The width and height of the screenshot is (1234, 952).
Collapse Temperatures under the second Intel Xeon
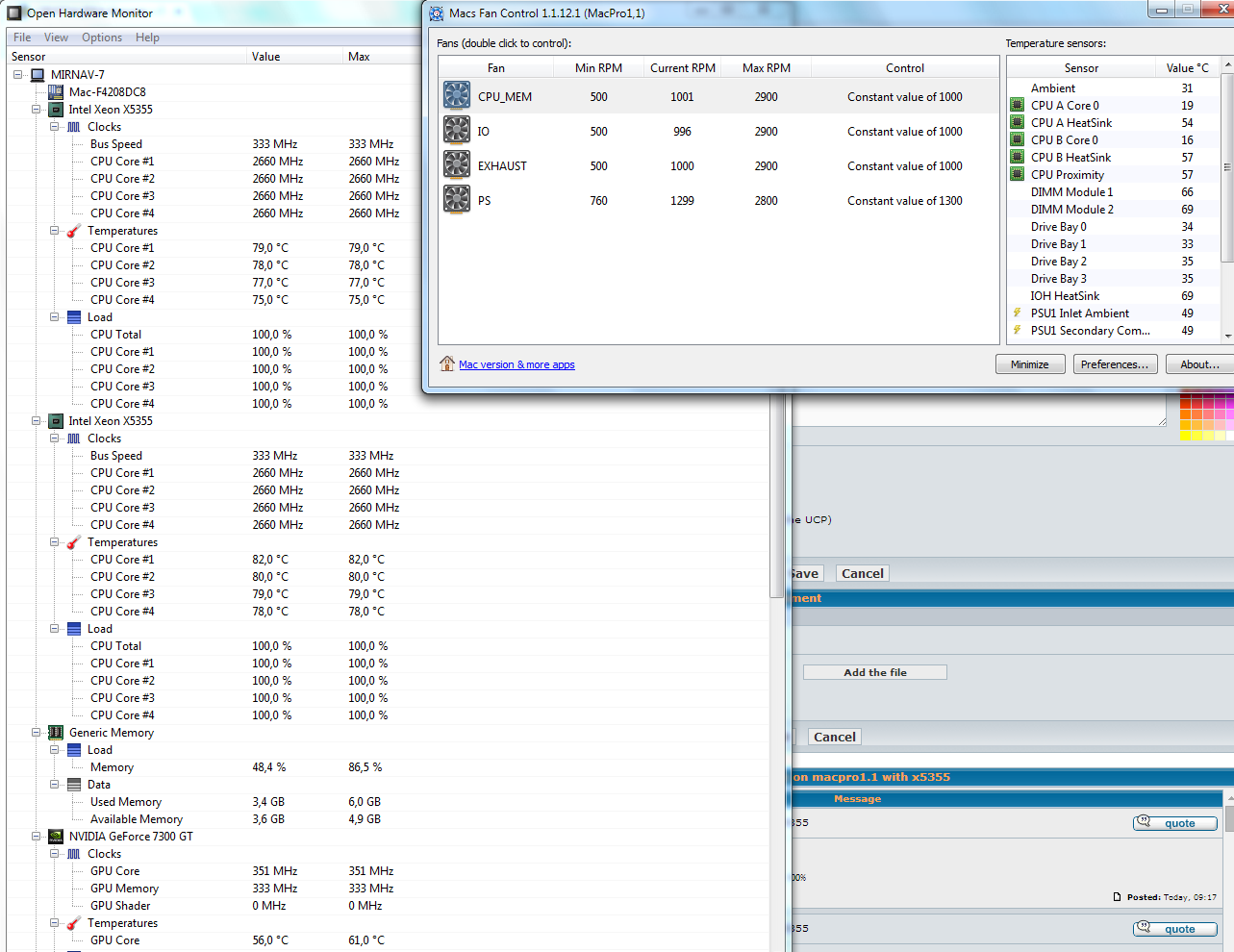55,542
